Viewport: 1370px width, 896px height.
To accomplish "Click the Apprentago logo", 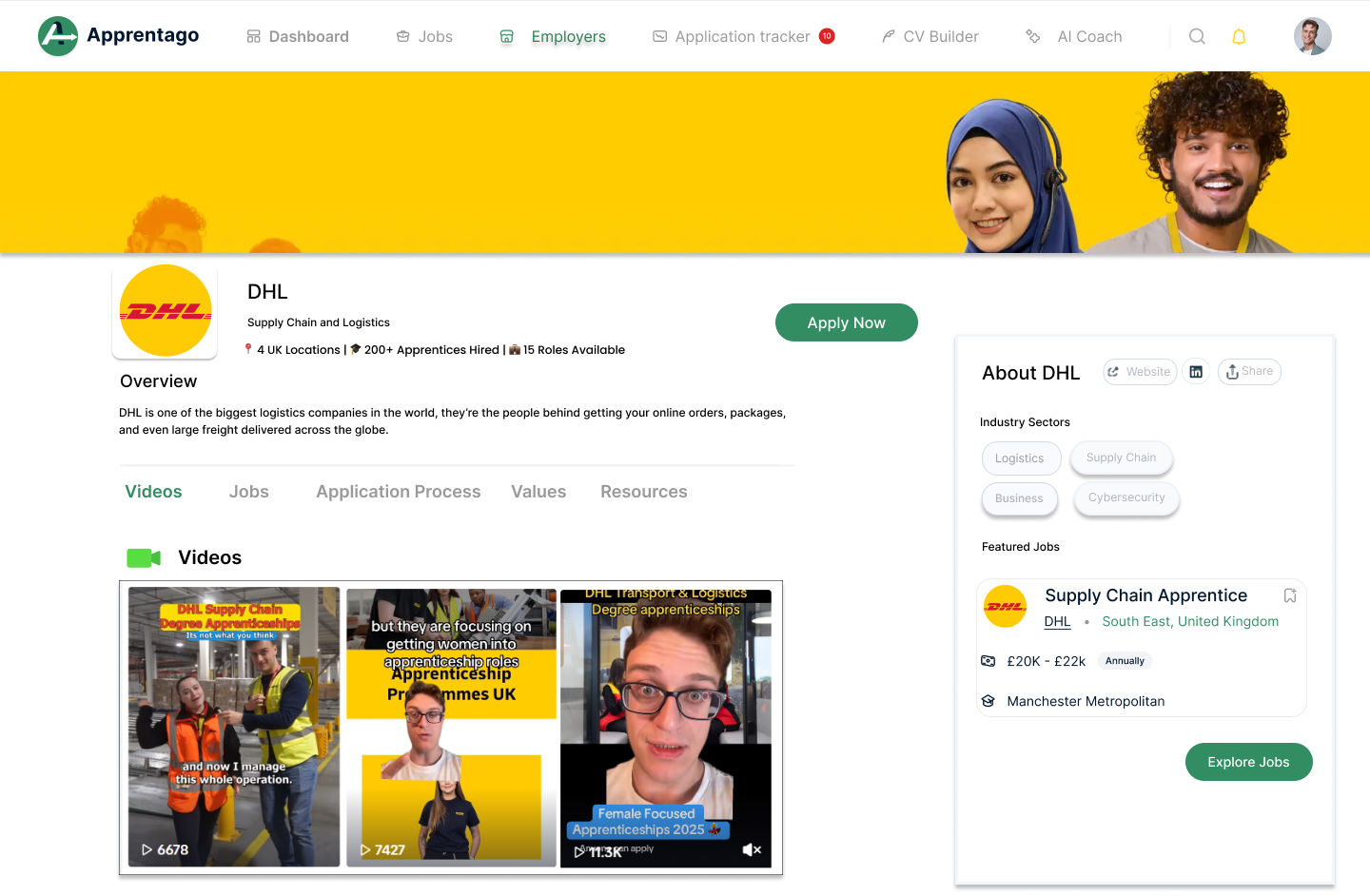I will (x=119, y=36).
